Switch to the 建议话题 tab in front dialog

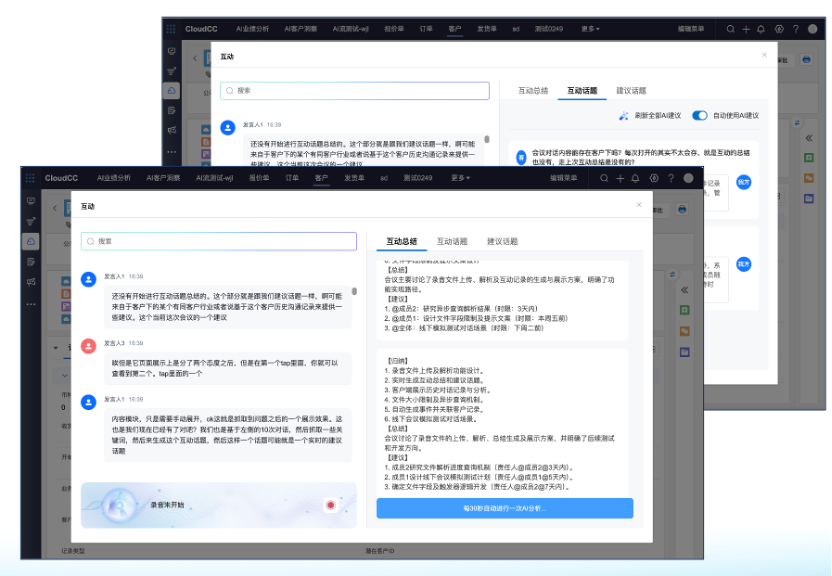[x=502, y=241]
